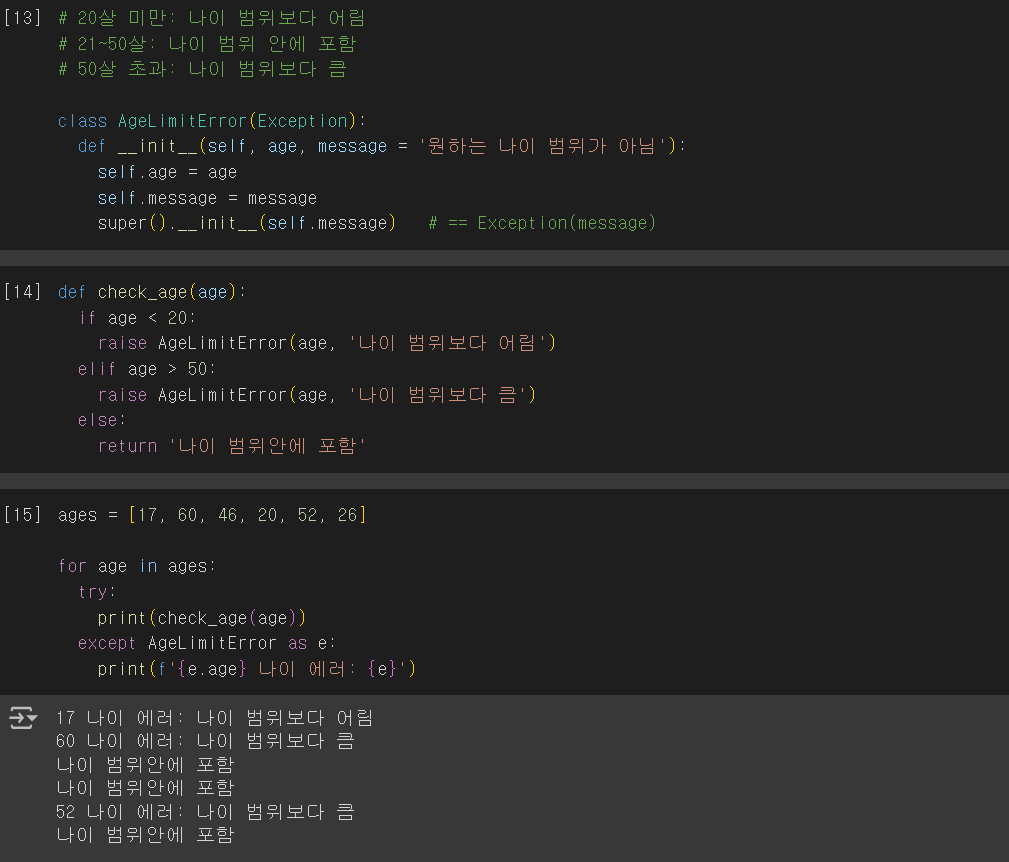This screenshot has height=862, width=1009.
Task: Click output line '17 나이 에러: 나이 범위보다 어림'
Action: [214, 718]
